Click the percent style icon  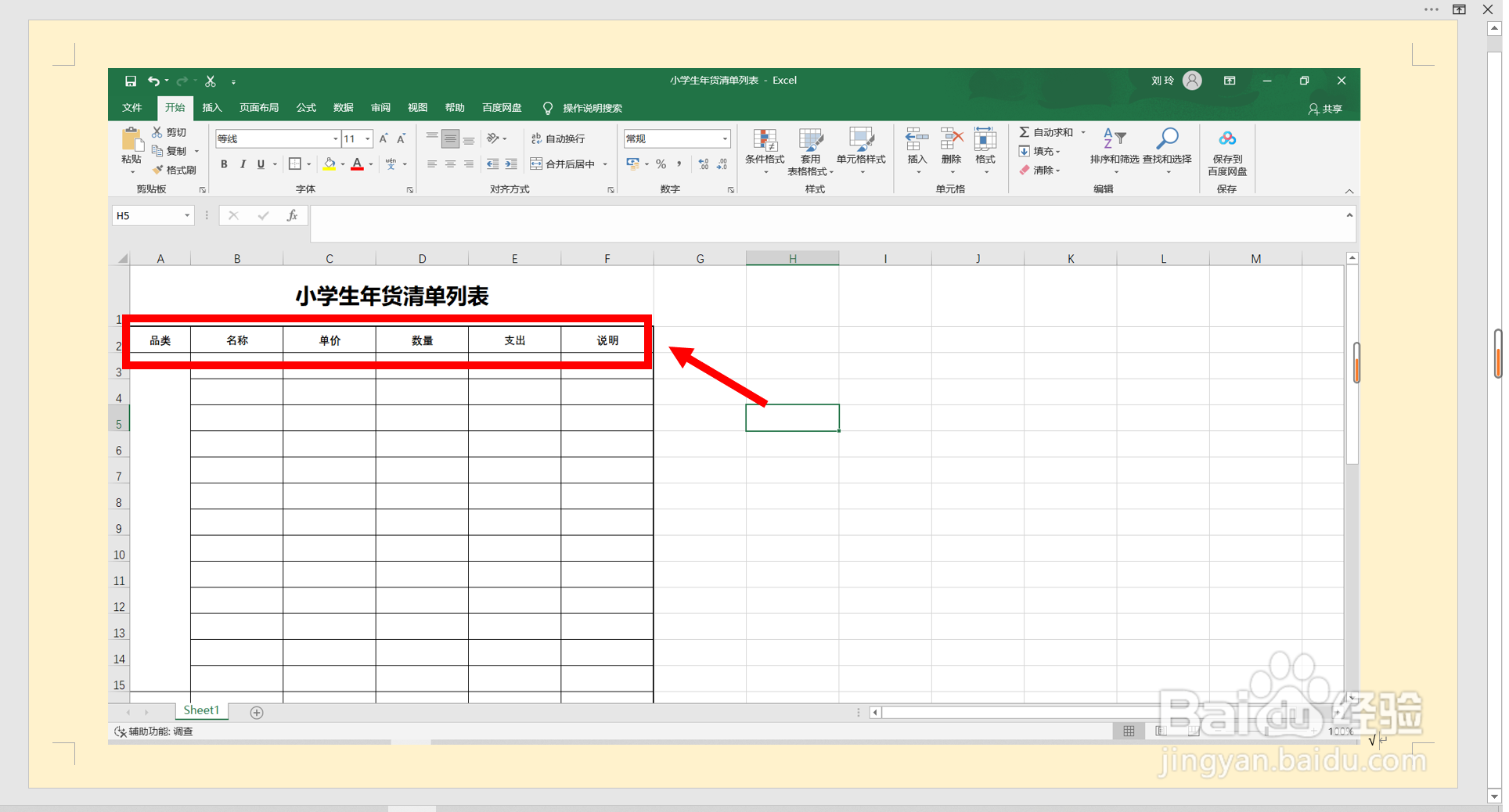pyautogui.click(x=661, y=164)
